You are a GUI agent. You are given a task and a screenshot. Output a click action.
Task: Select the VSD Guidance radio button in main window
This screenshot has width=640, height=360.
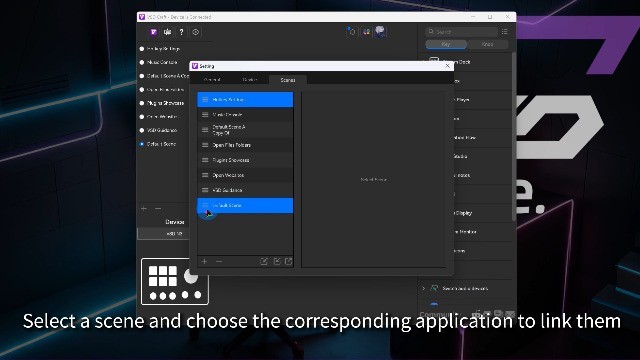point(142,130)
